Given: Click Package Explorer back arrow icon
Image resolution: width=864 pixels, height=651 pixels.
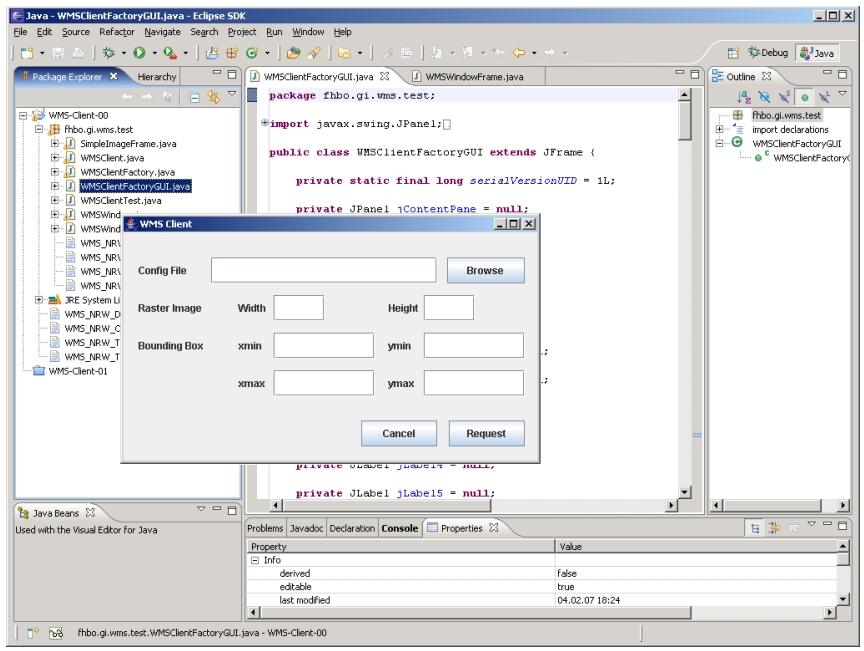Looking at the screenshot, I should 127,98.
